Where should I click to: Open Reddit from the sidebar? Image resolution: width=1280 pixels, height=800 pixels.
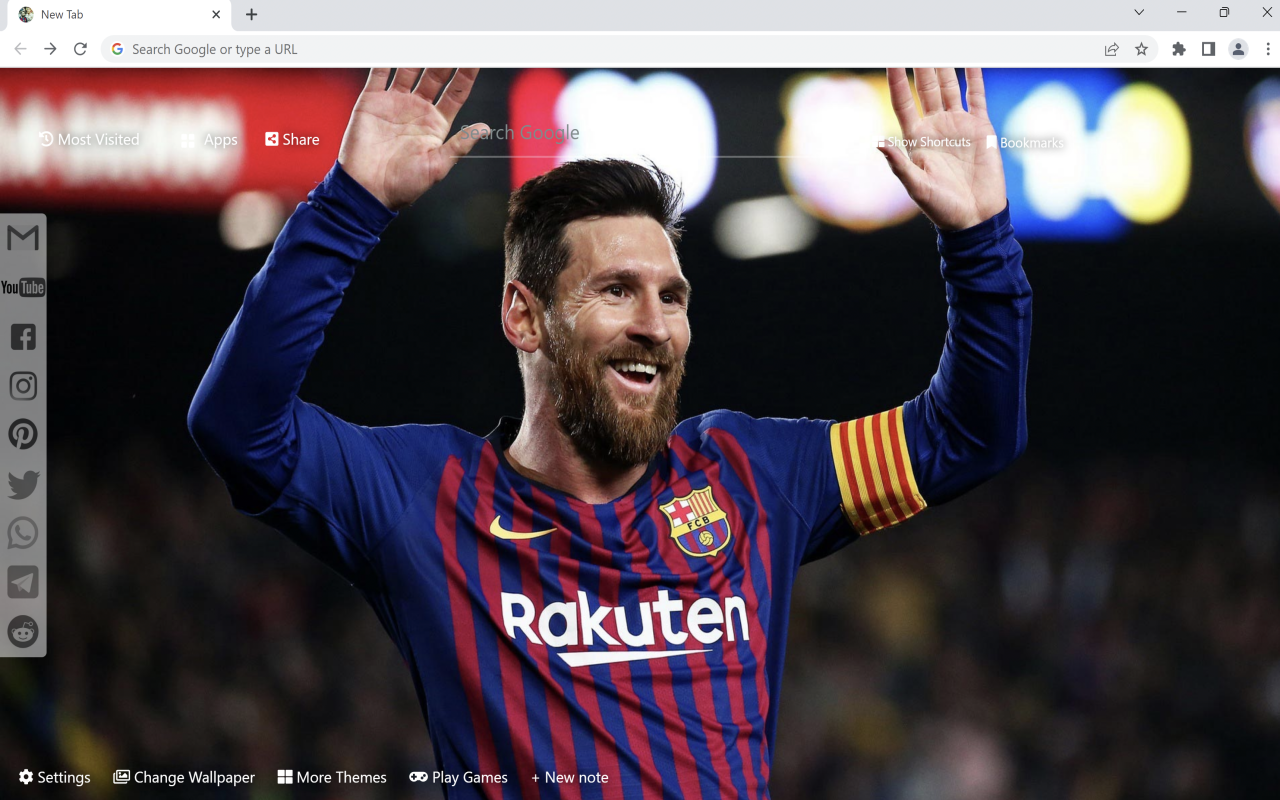23,631
